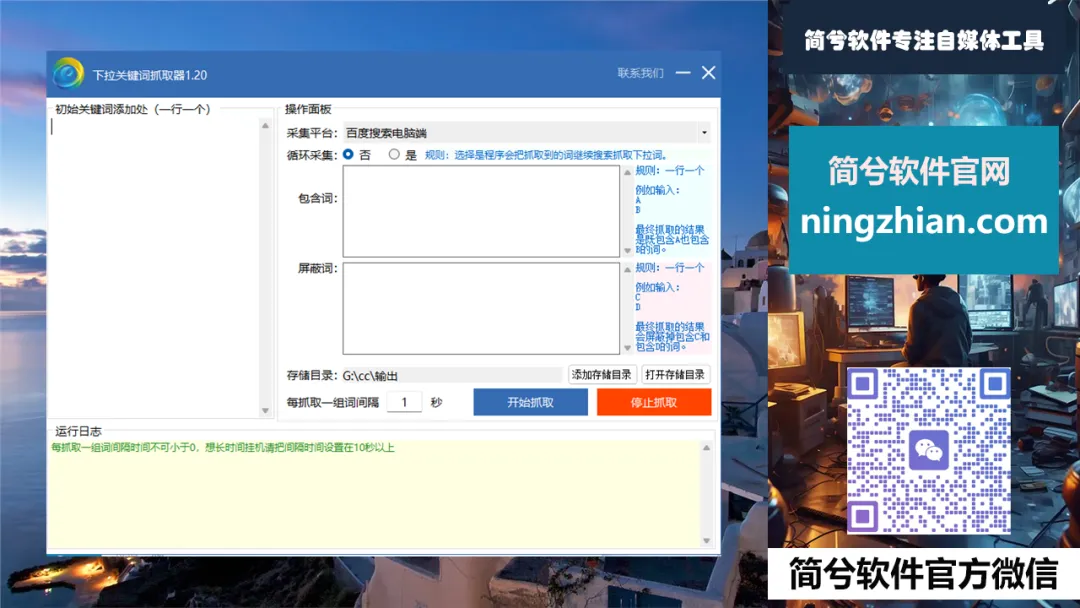Viewport: 1080px width, 608px height.
Task: Click 屏蔽词 scrollbar down arrow
Action: (x=627, y=348)
